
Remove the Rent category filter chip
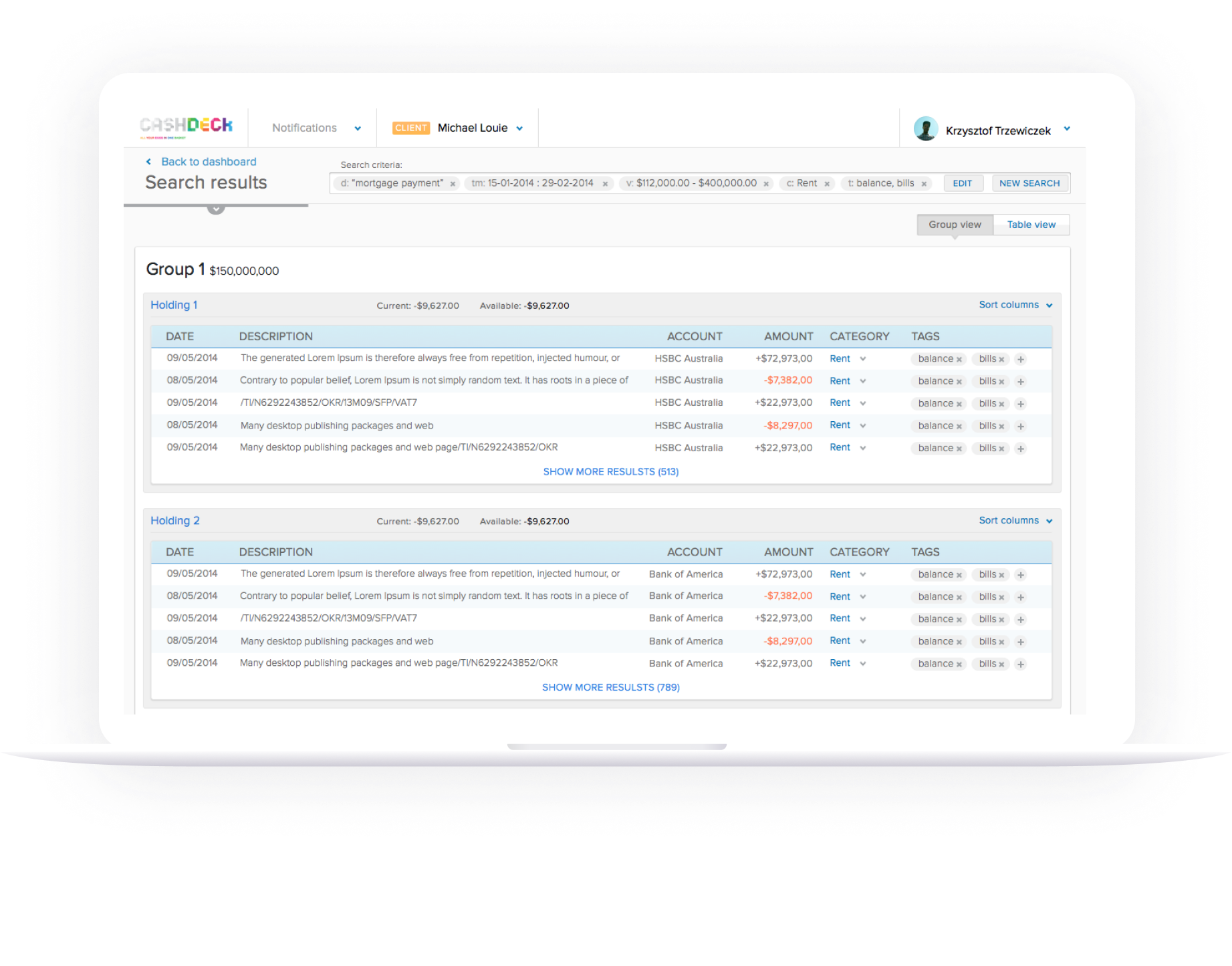click(828, 183)
